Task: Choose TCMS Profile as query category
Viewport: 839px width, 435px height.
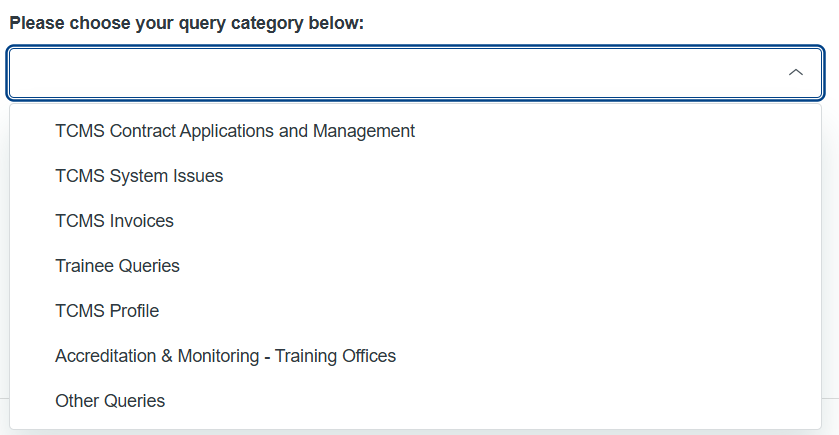Action: click(x=107, y=311)
